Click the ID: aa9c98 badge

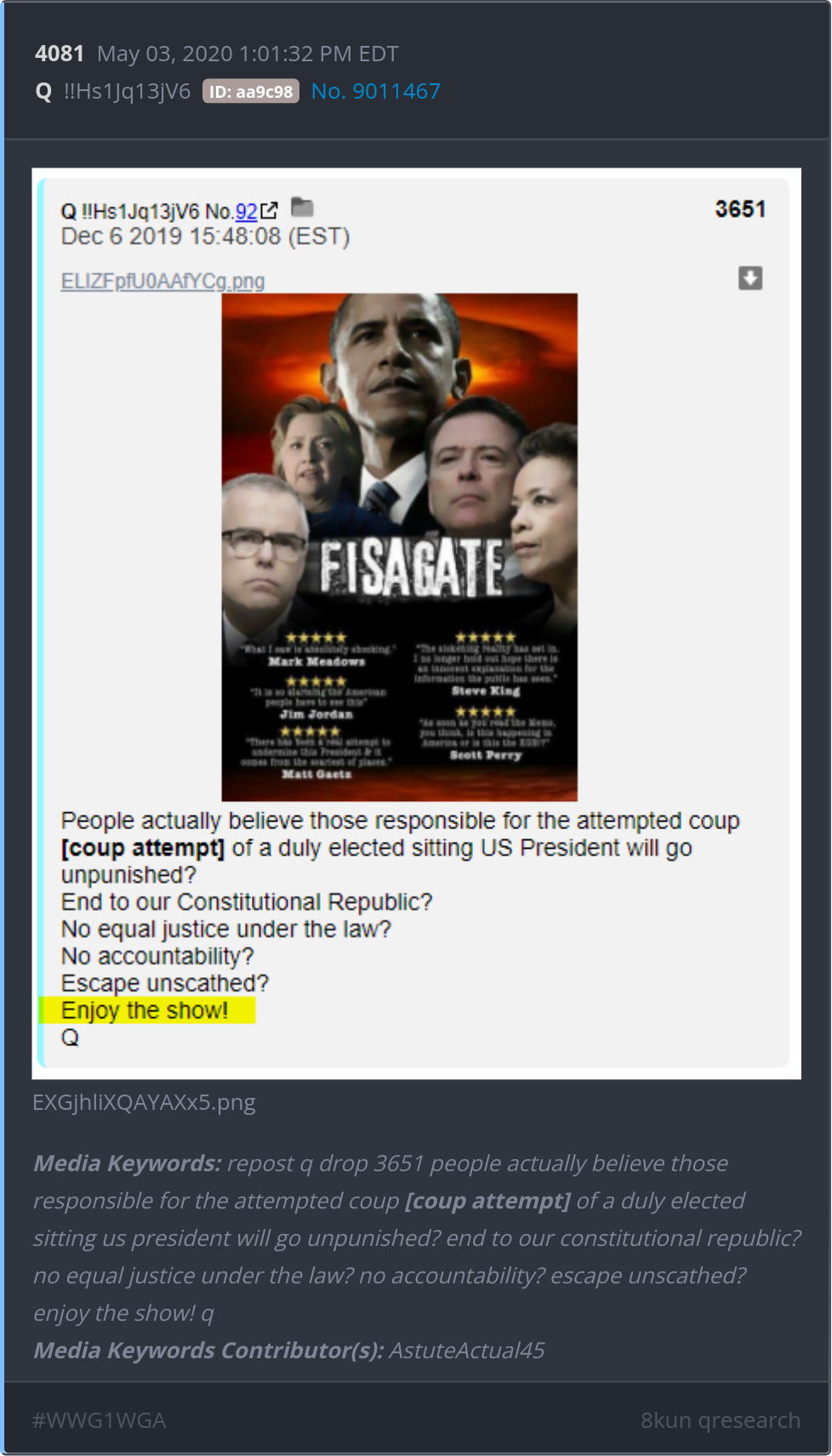(x=251, y=92)
